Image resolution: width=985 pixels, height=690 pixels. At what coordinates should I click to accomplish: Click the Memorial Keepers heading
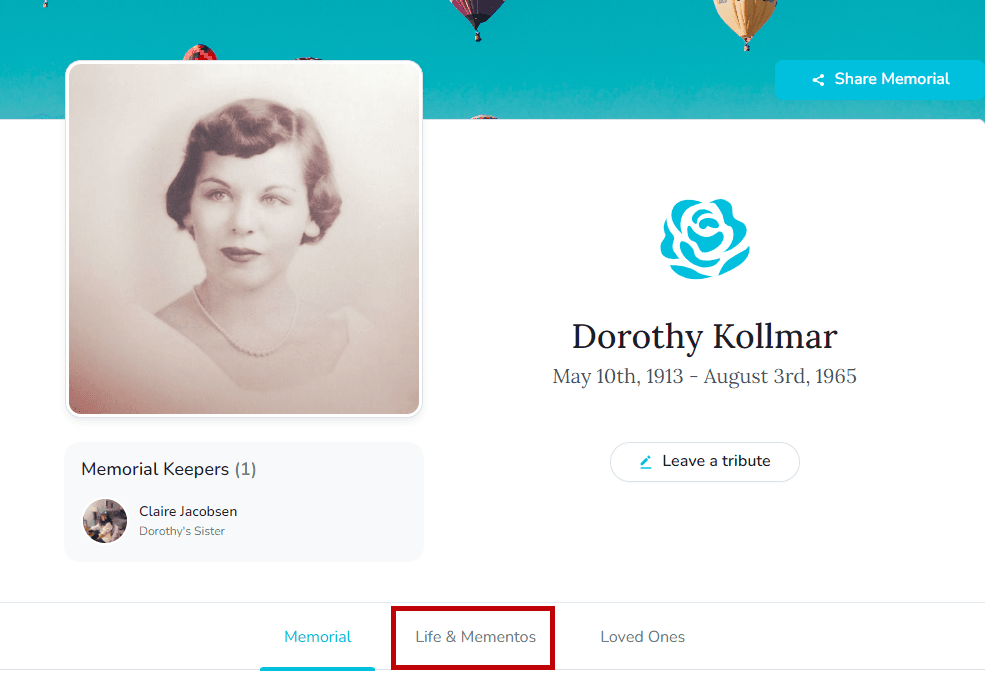click(155, 469)
